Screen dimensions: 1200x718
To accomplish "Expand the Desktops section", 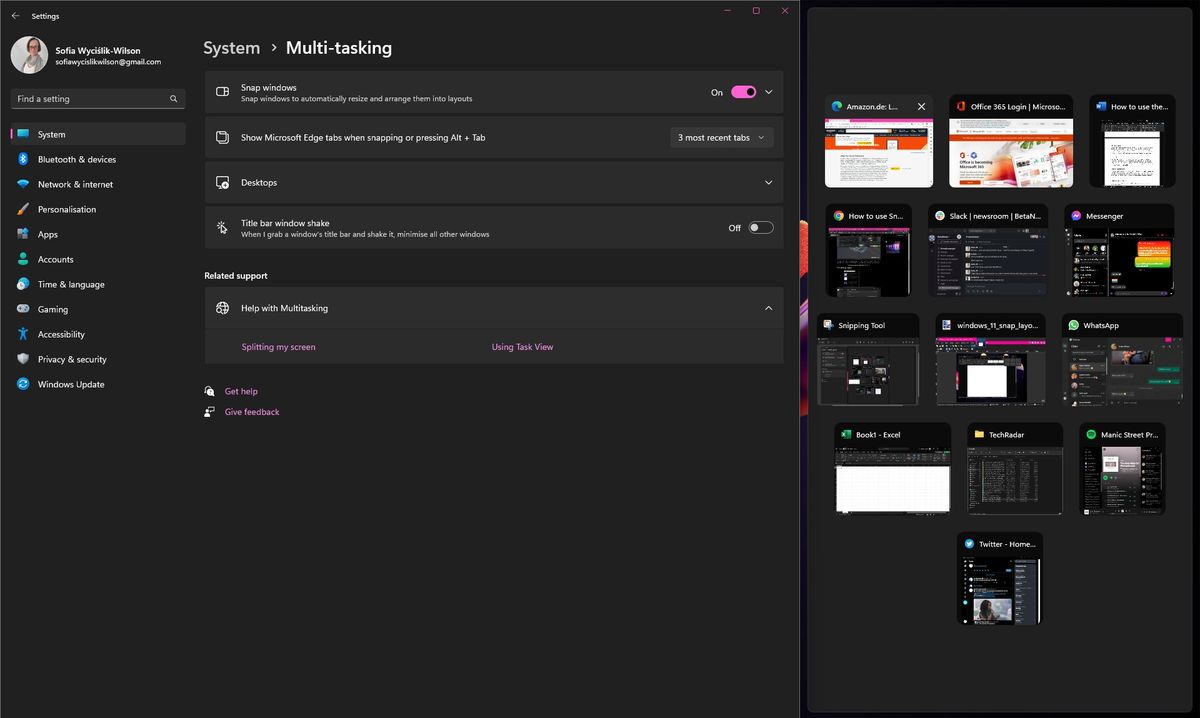I will [768, 182].
